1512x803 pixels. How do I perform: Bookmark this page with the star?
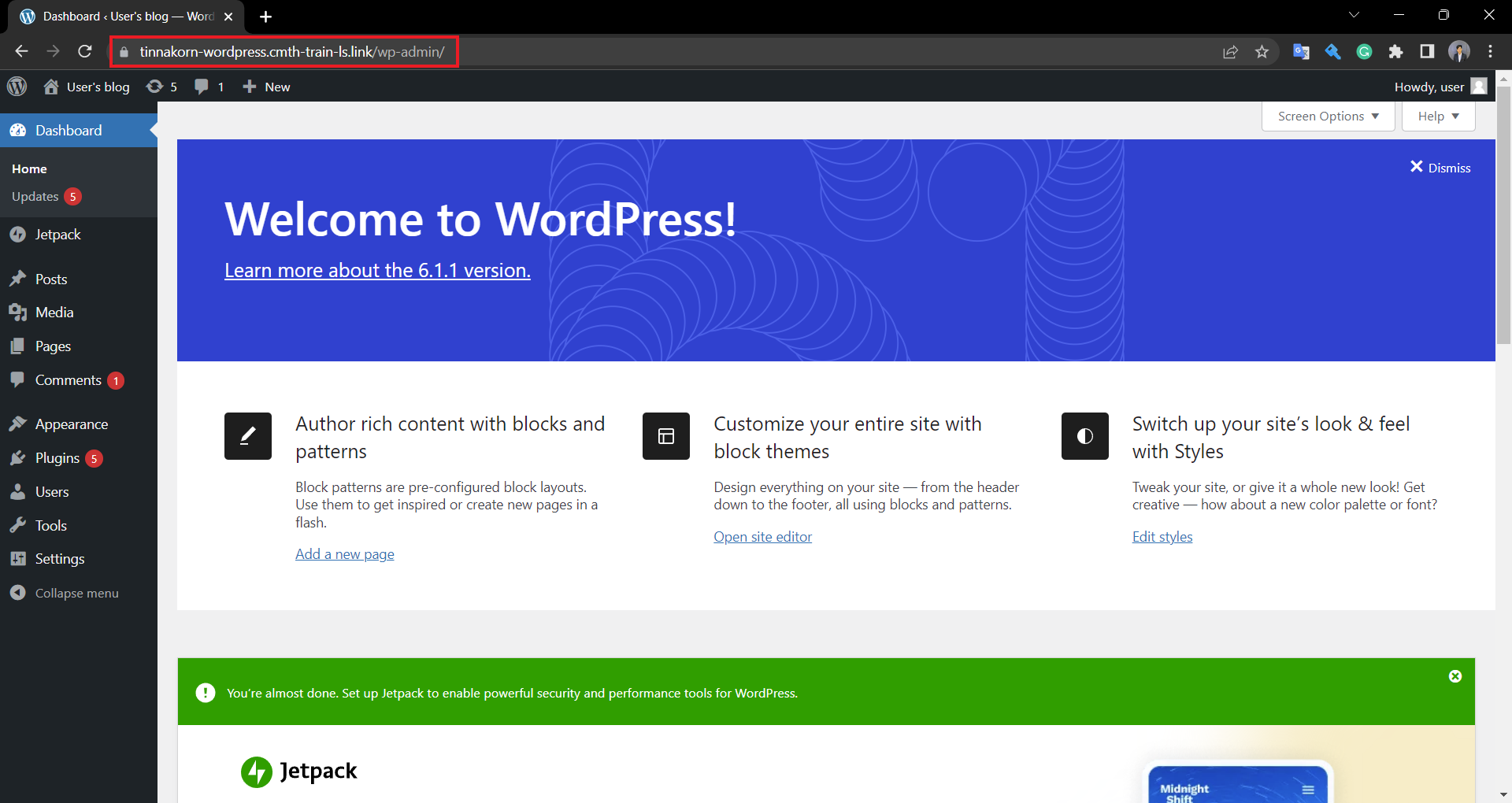[x=1262, y=52]
